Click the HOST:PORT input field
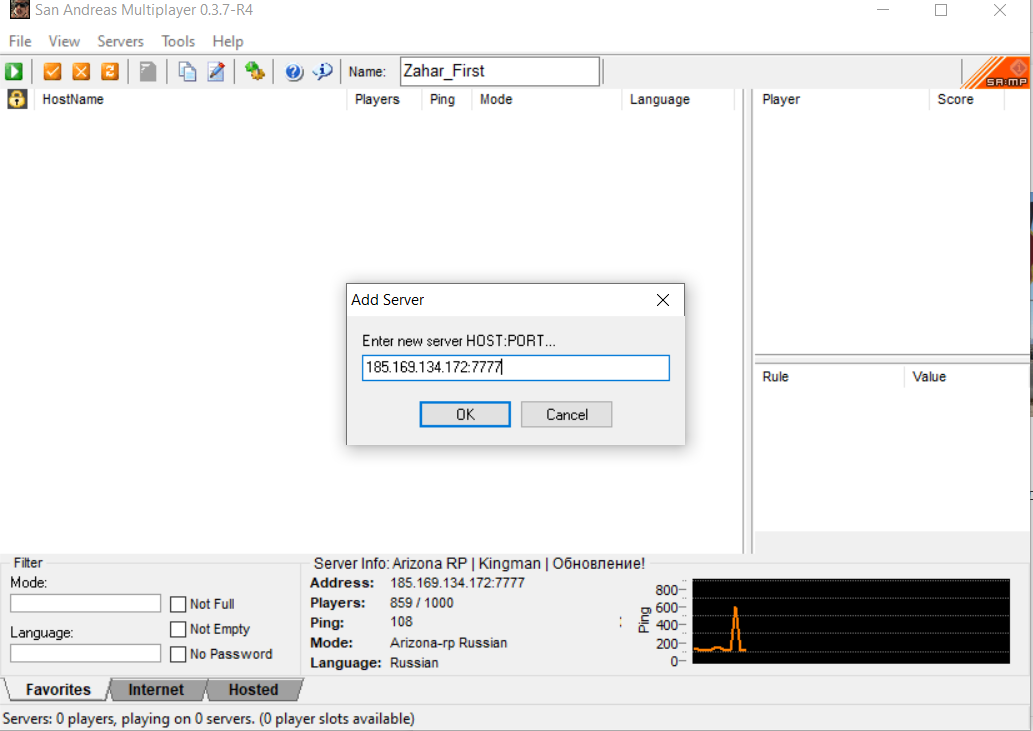The height and width of the screenshot is (731, 1033). click(516, 367)
